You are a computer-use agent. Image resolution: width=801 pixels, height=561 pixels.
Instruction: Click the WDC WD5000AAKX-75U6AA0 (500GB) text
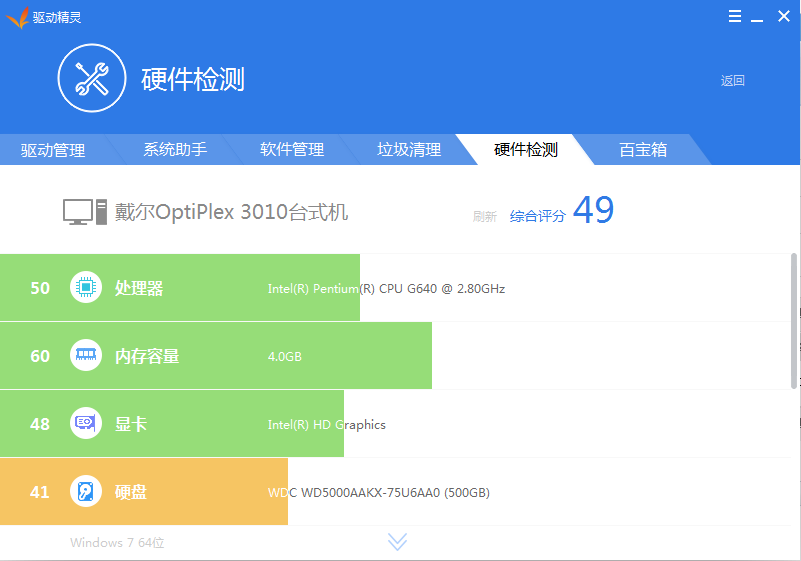[x=379, y=493]
